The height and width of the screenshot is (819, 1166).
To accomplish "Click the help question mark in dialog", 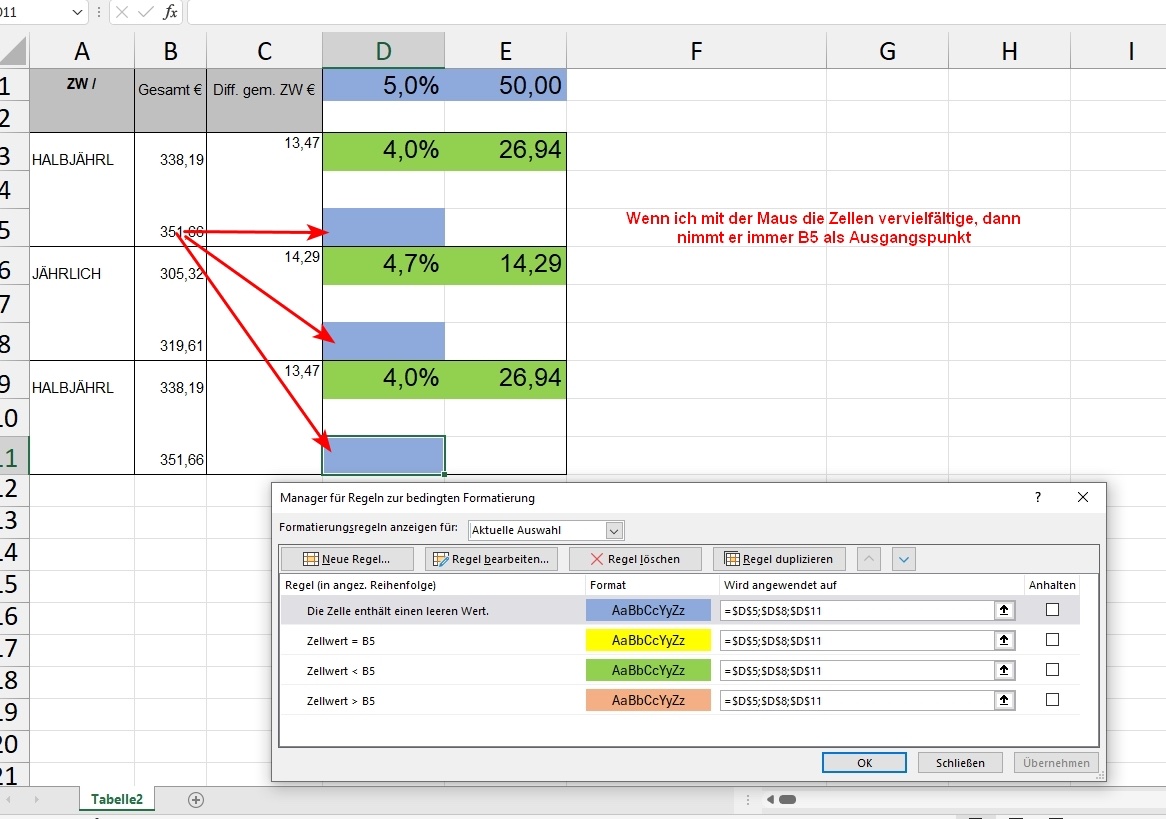I will click(1038, 497).
